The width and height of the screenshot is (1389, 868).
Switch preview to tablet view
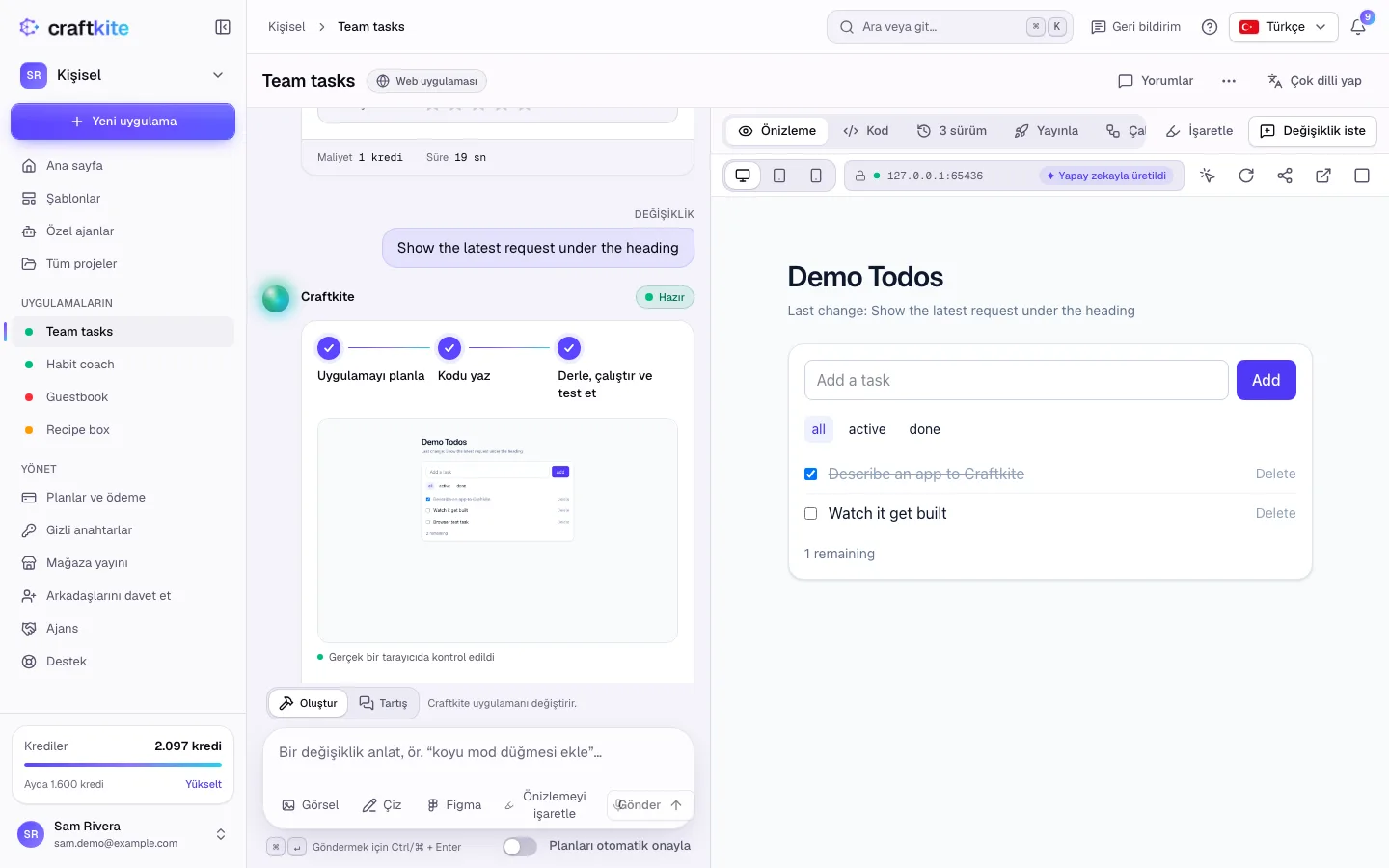779,176
